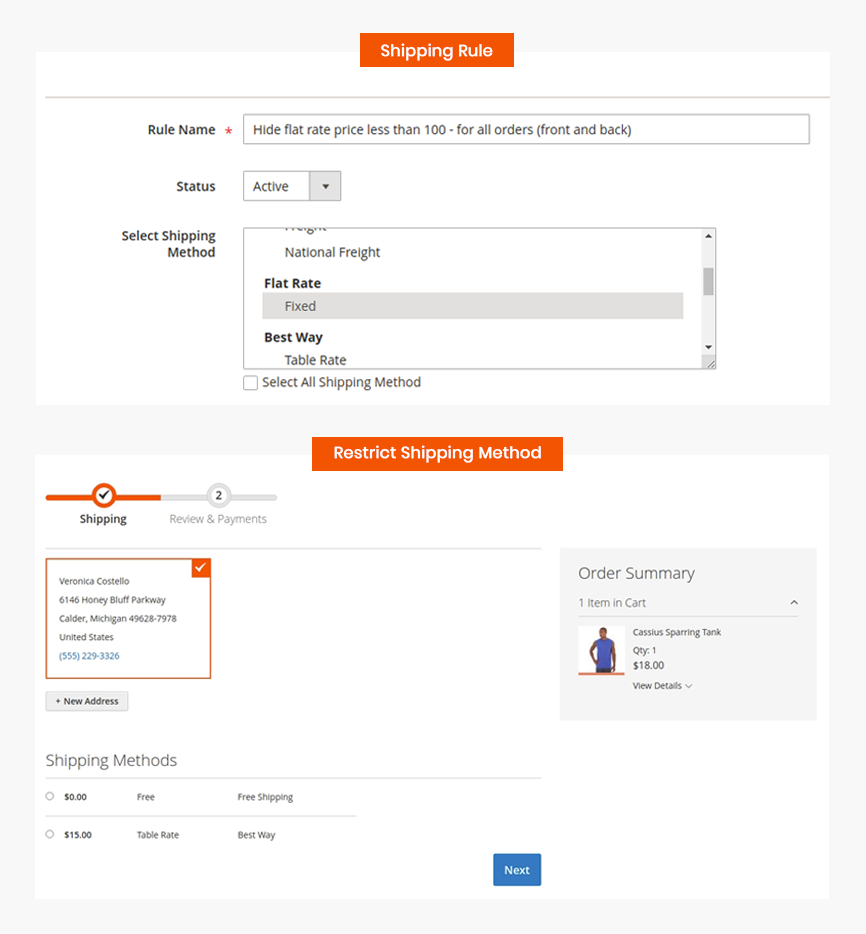The image size is (866, 934).
Task: Click the list scrollbar down arrow
Action: tap(708, 347)
